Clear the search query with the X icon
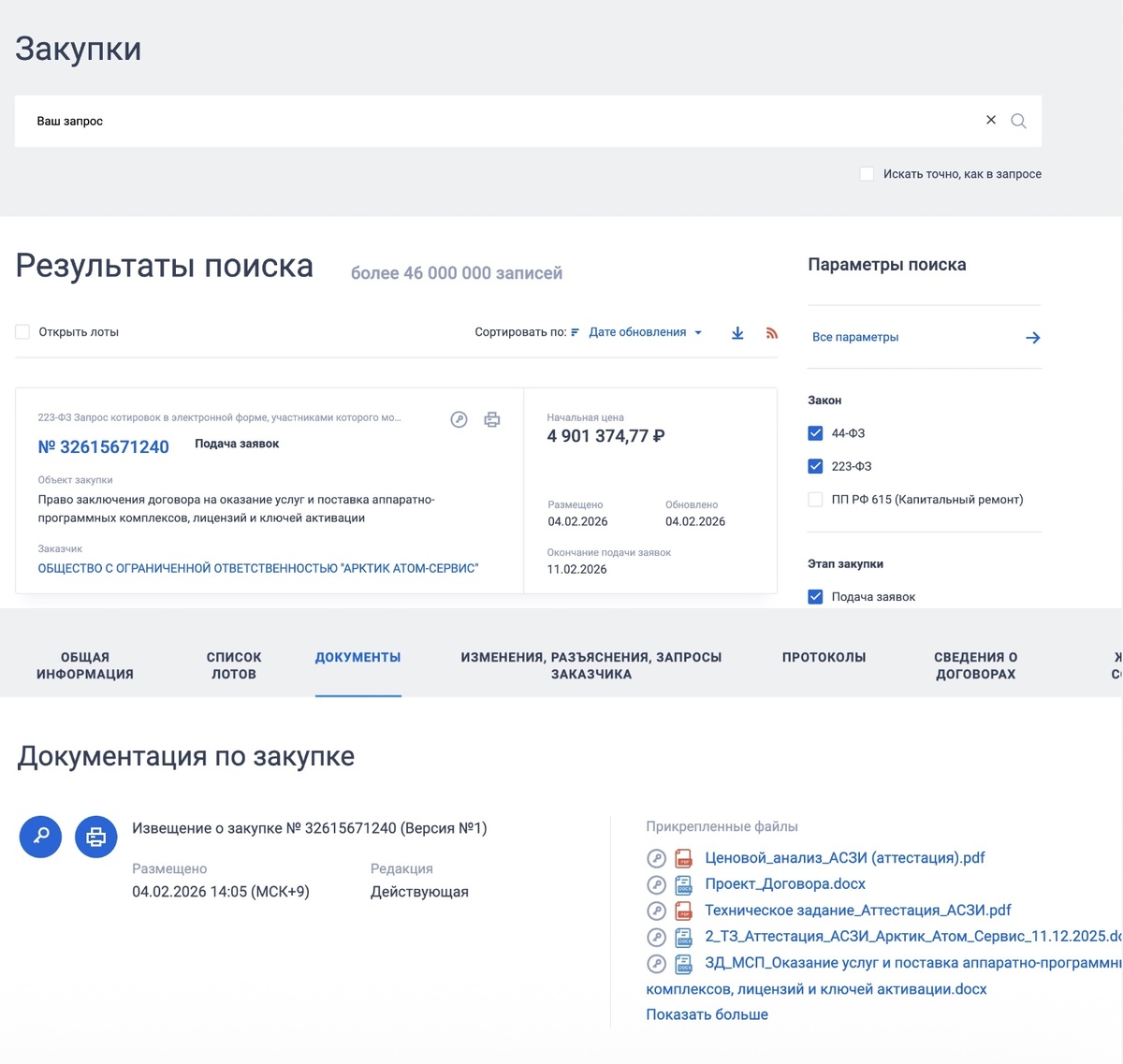Screen dimensions: 1123x1064 click(x=991, y=120)
